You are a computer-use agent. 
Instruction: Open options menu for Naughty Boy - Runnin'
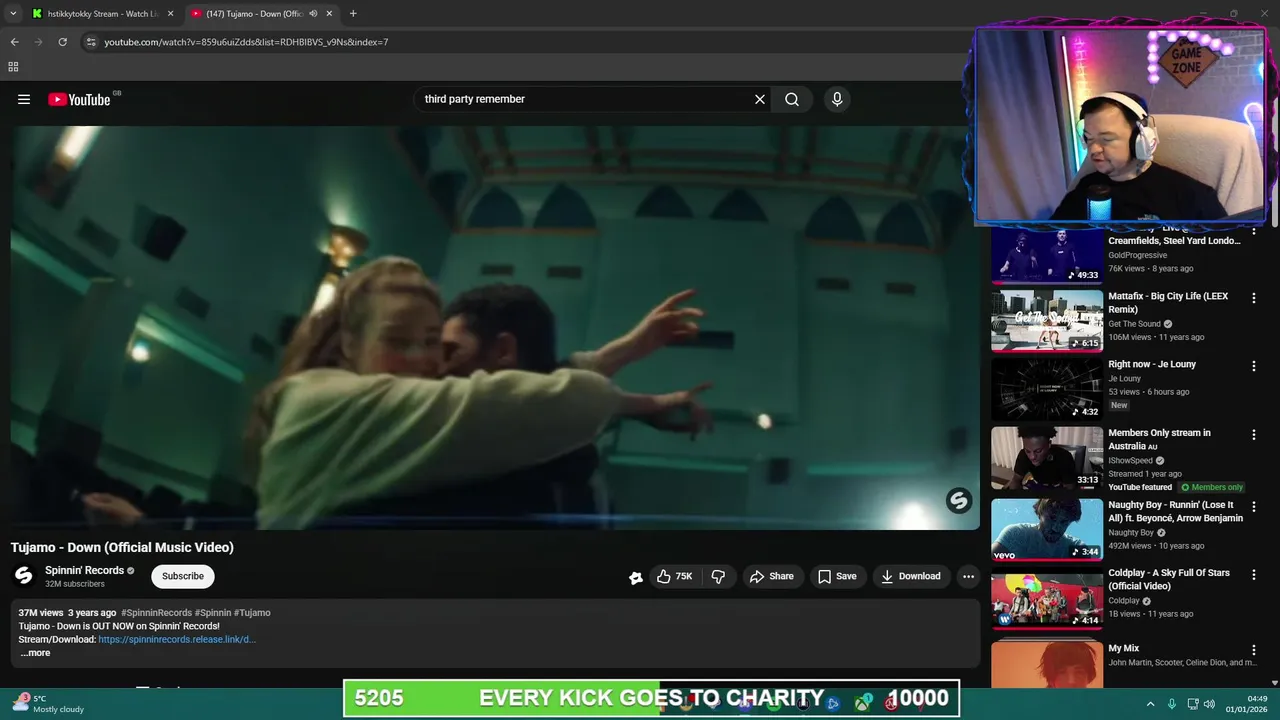(x=1254, y=507)
